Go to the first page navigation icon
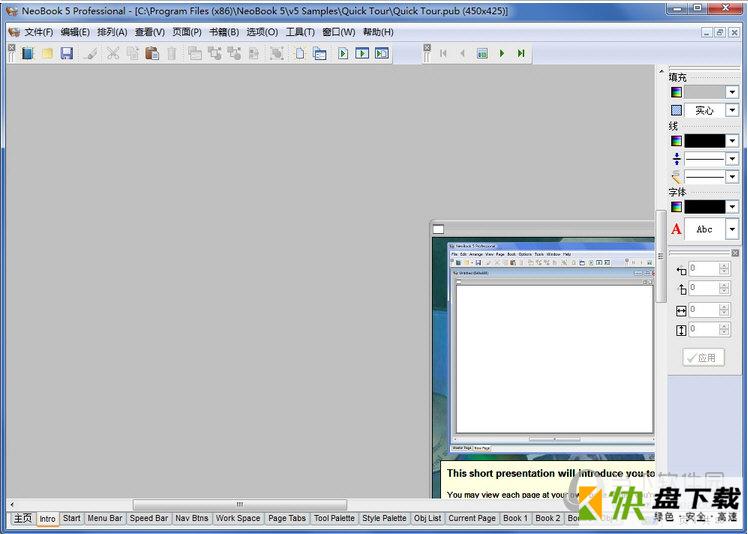The width and height of the screenshot is (748, 534). pos(443,53)
